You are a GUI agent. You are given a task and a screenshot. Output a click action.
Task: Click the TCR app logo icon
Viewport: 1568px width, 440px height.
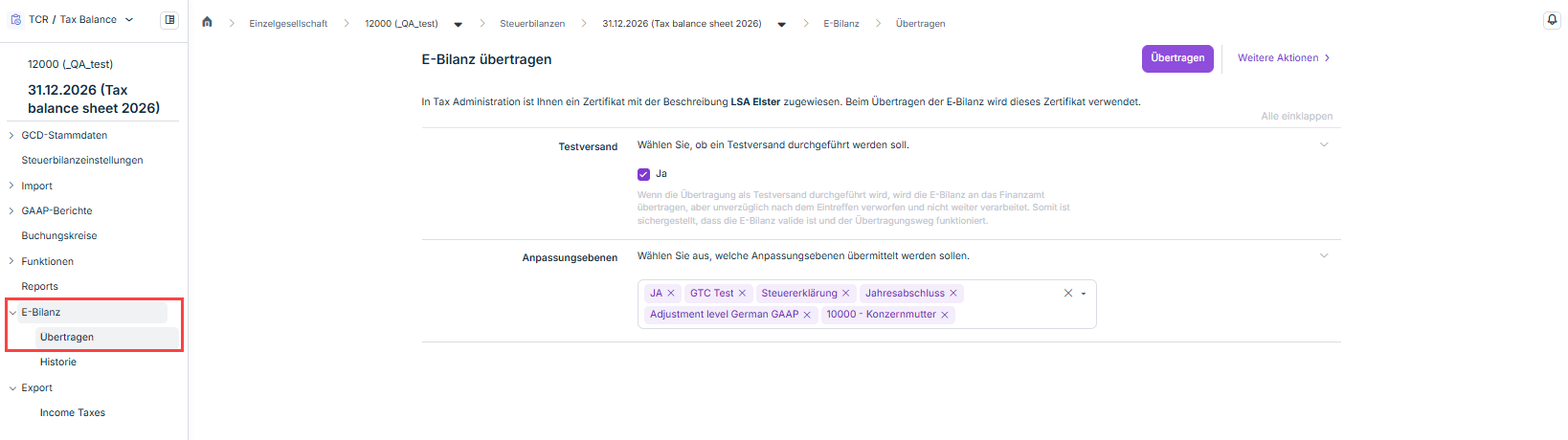[x=15, y=19]
